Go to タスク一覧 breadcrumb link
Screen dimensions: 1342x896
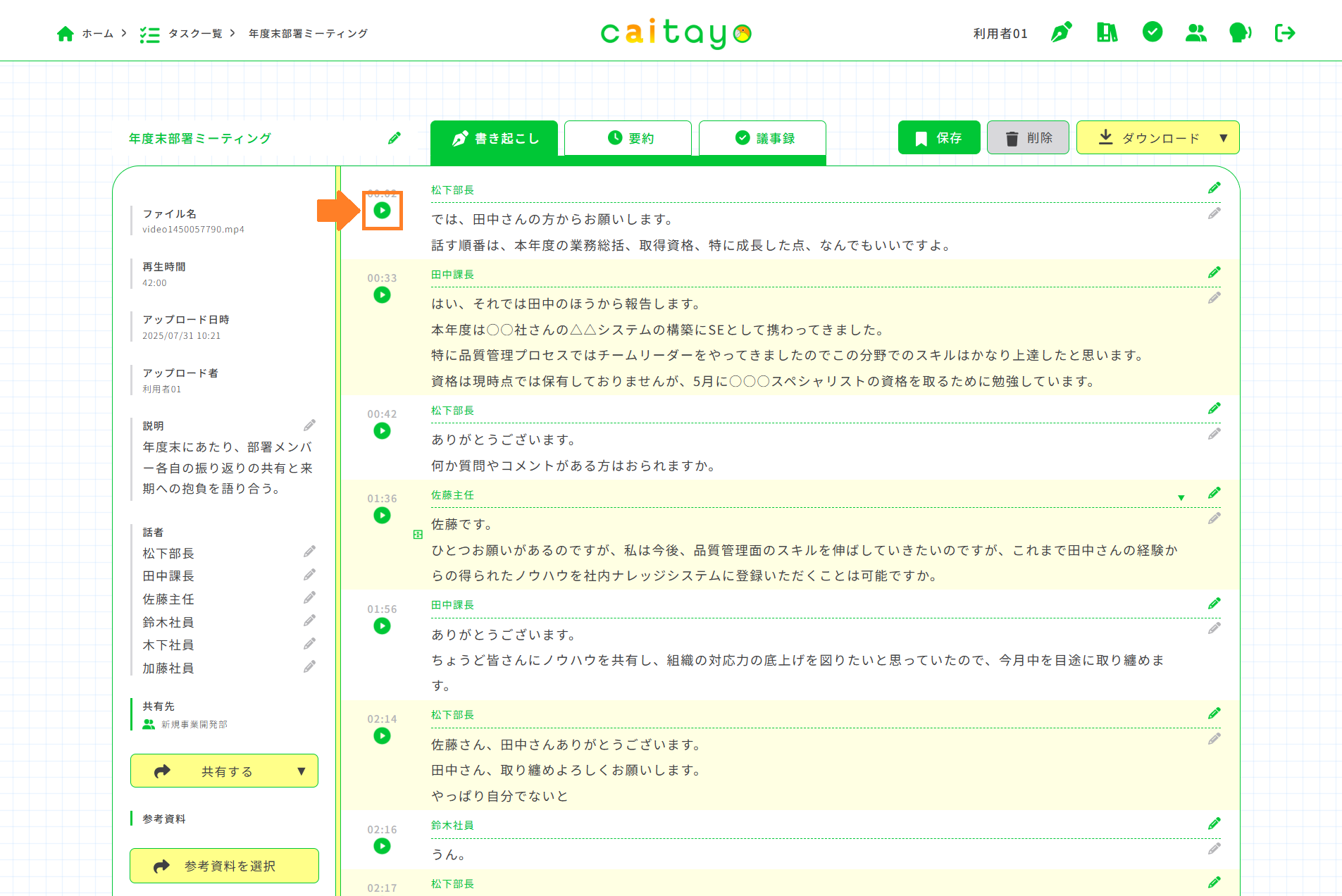coord(194,34)
